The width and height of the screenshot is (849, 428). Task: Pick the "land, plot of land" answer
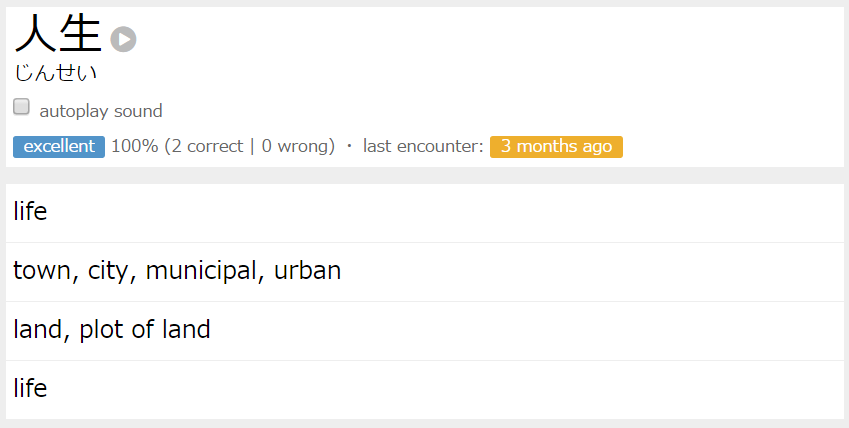[112, 330]
